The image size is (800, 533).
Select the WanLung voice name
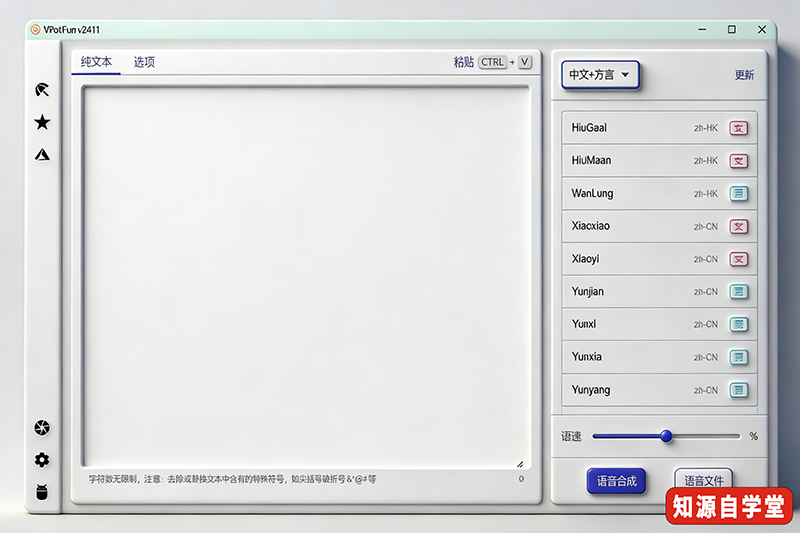(592, 193)
